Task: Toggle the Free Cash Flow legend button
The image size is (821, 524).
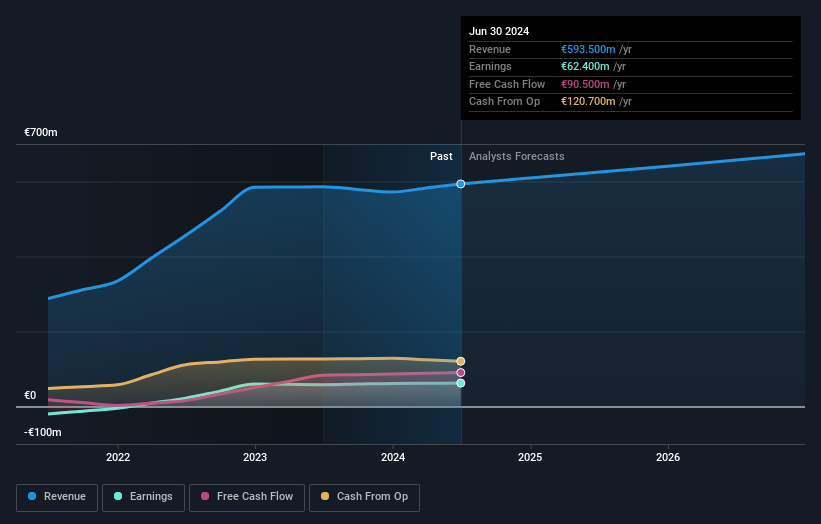Action: point(247,497)
